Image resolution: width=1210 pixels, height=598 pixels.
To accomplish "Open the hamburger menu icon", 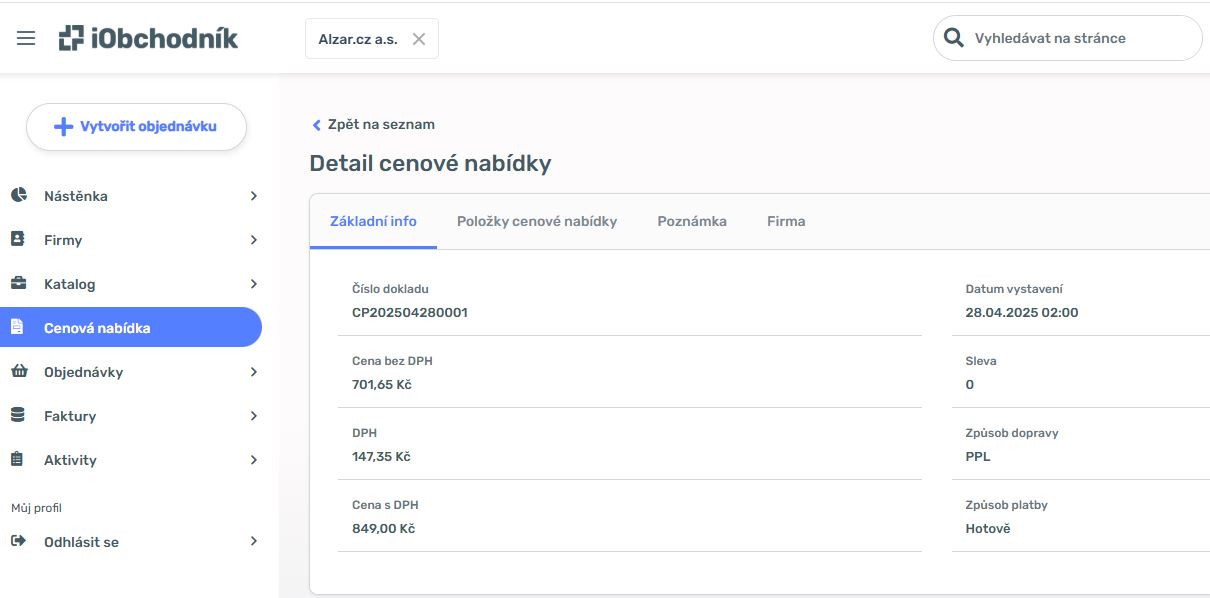I will tap(26, 38).
